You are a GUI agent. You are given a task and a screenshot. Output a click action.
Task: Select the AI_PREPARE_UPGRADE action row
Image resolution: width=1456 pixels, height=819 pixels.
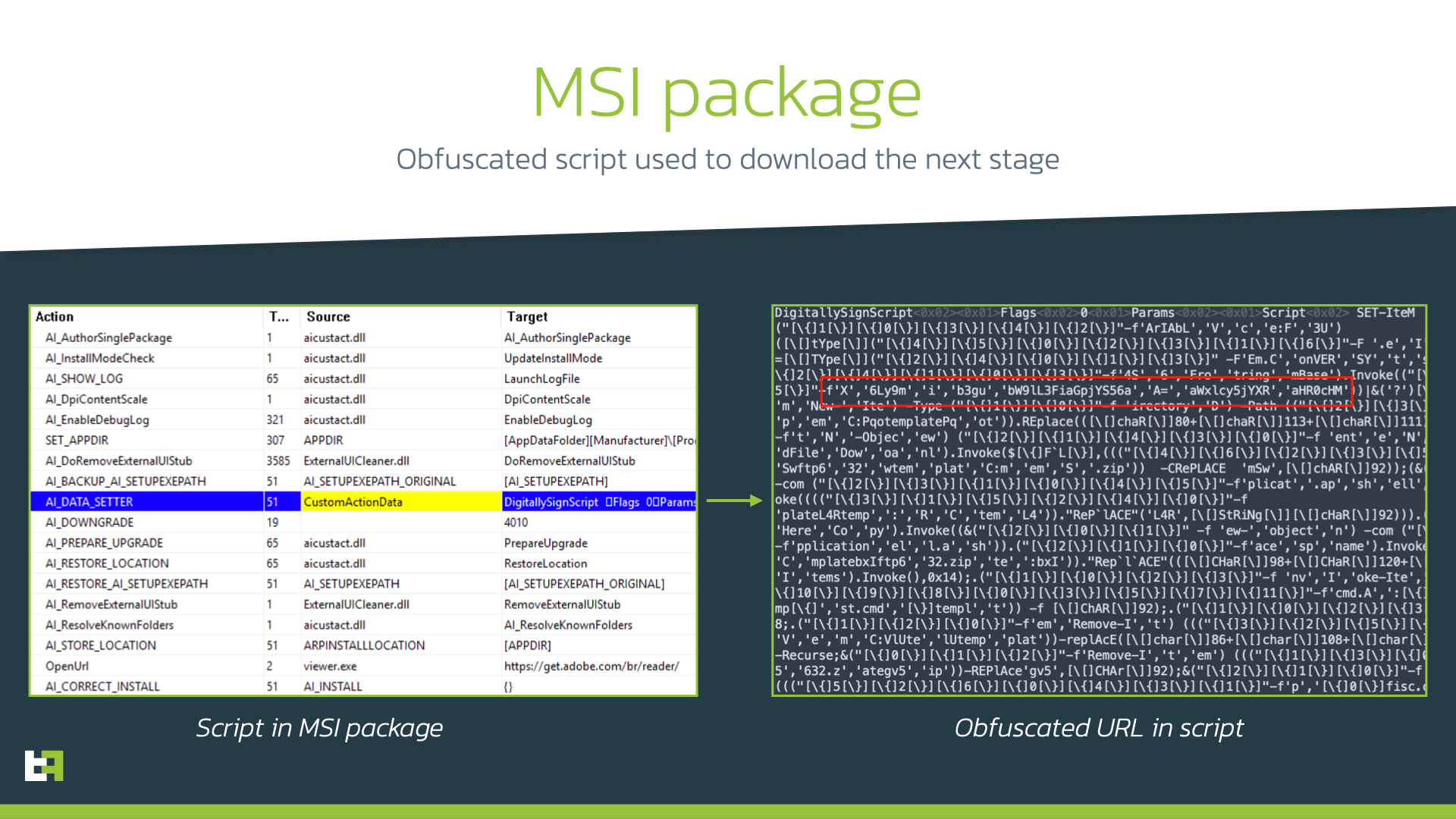[x=363, y=542]
